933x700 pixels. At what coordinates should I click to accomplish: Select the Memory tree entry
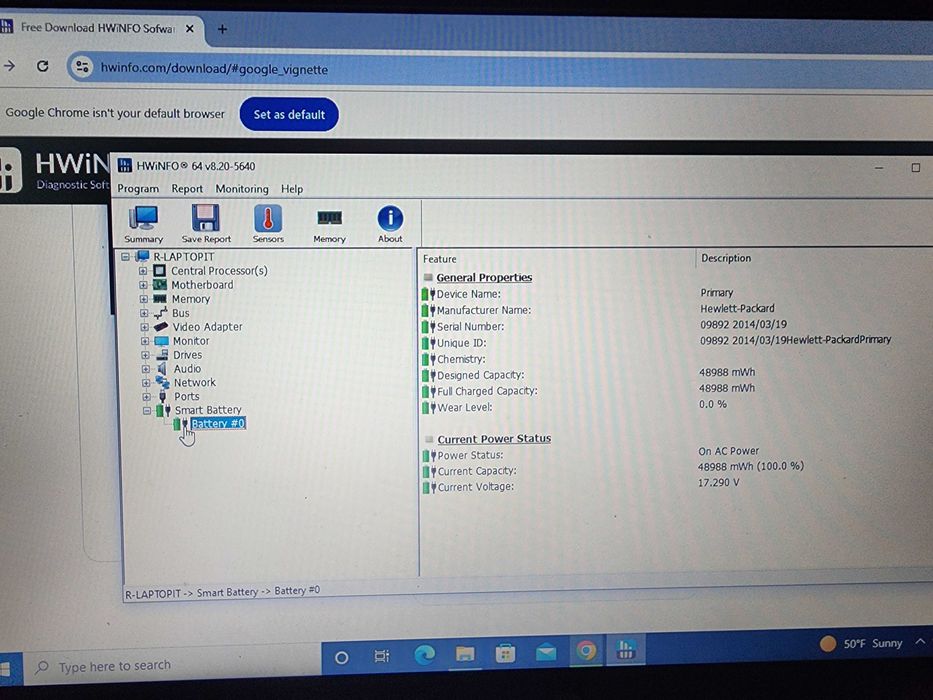pos(190,299)
